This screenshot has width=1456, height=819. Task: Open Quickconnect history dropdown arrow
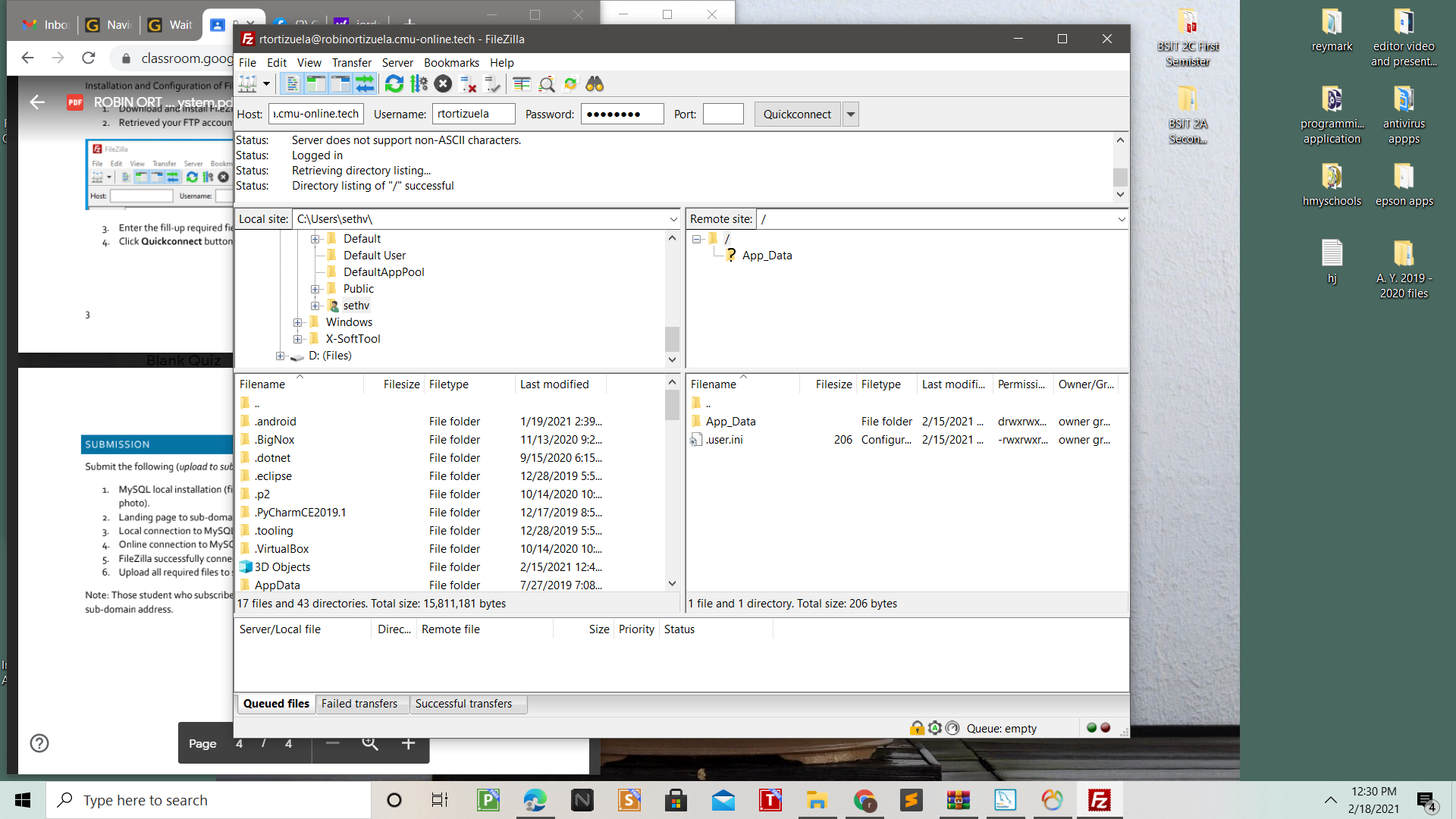[851, 115]
